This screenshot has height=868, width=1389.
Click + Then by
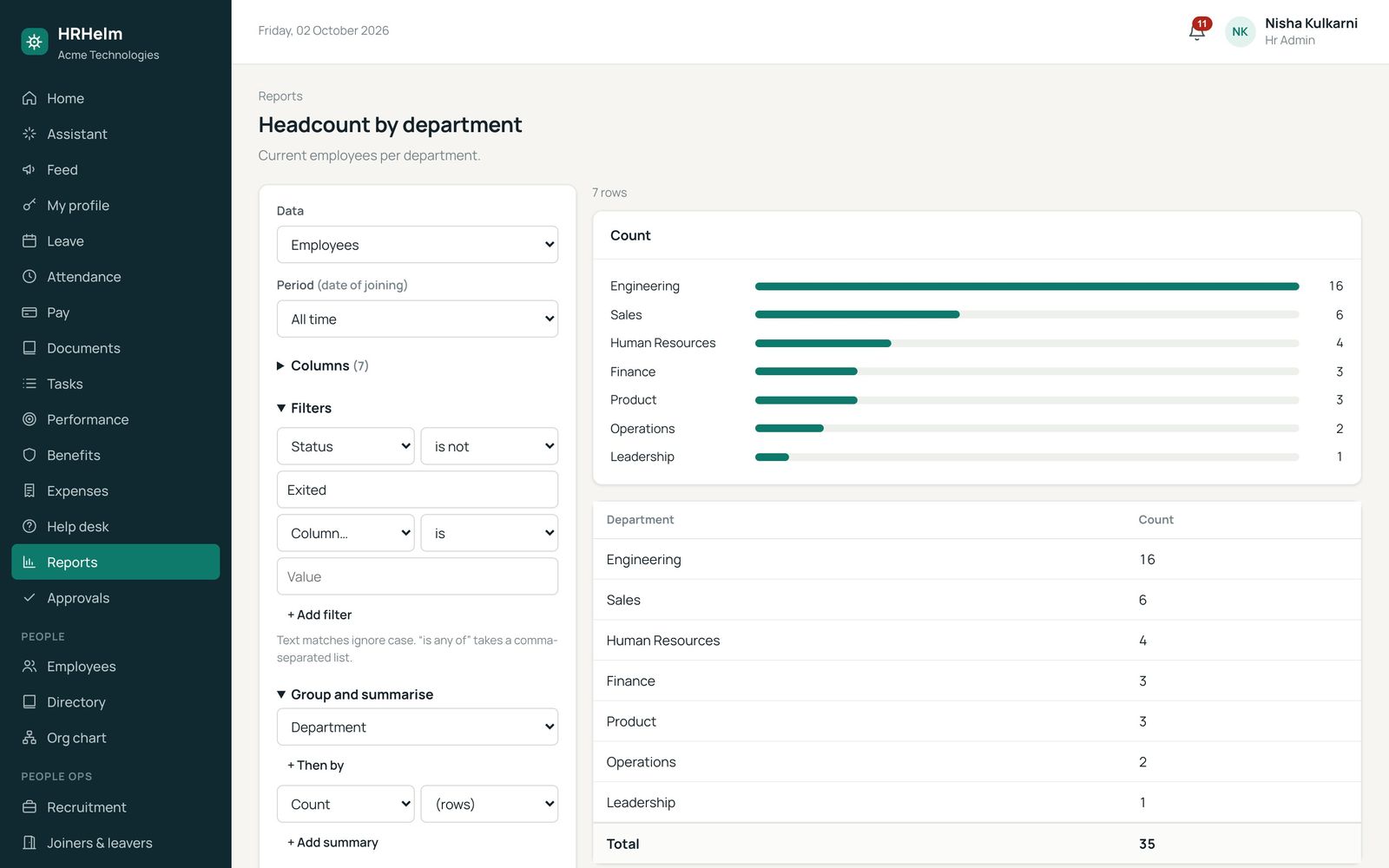coord(316,765)
